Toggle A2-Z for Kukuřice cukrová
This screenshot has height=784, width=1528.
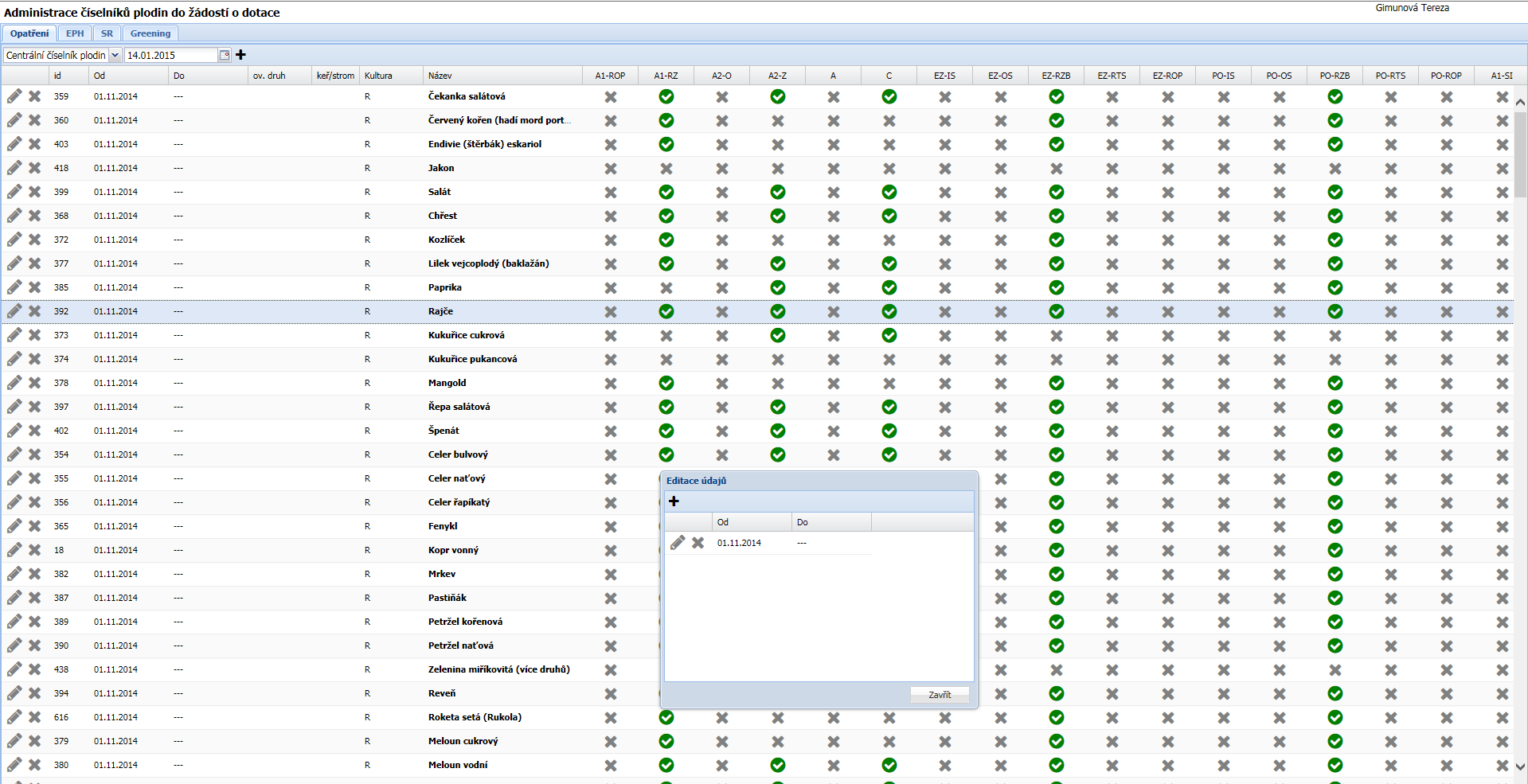778,335
